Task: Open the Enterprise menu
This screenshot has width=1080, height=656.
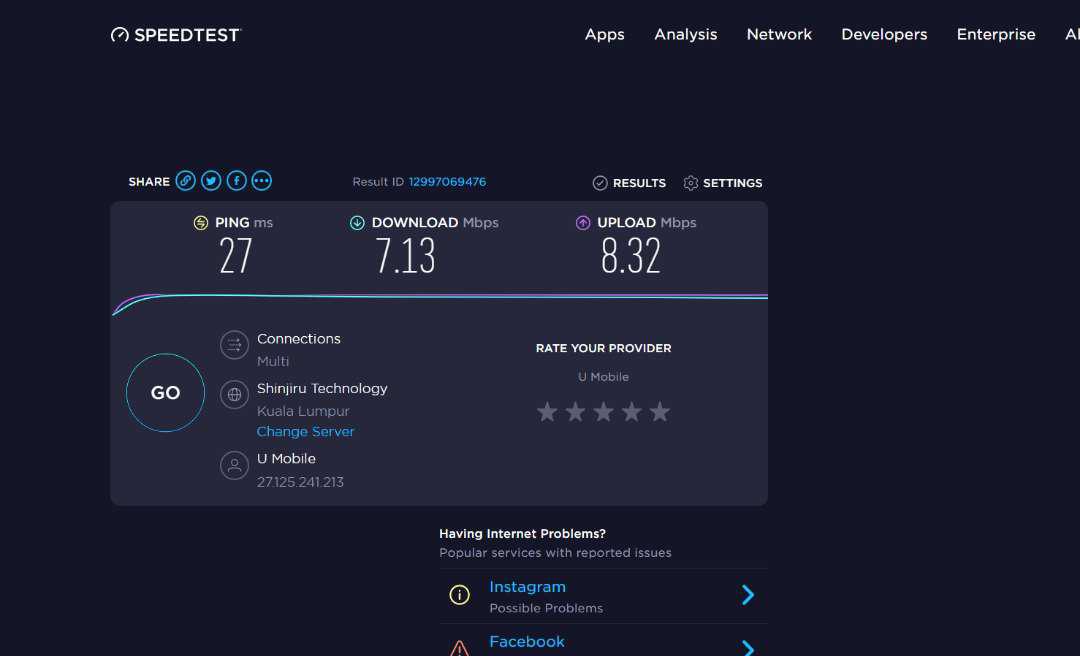Action: pos(996,34)
